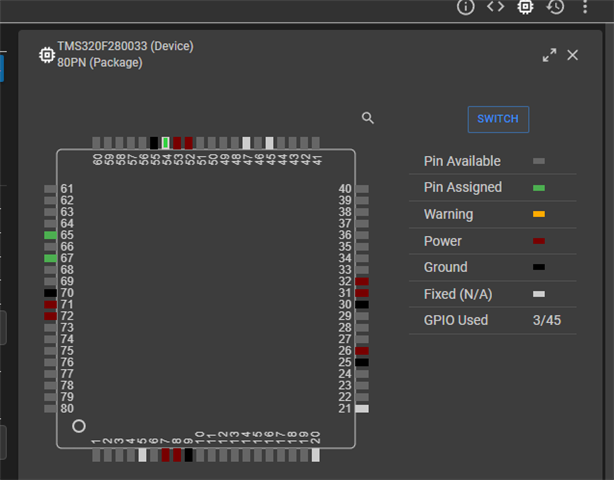614x480 pixels.
Task: Click the Fixed (N/A) light legend swatch
Action: pyautogui.click(x=539, y=294)
